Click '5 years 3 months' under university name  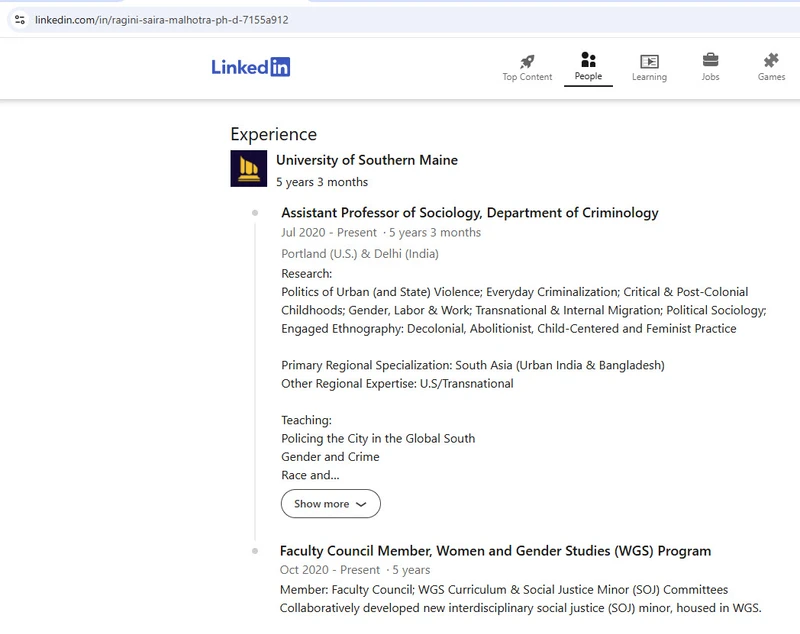(322, 182)
